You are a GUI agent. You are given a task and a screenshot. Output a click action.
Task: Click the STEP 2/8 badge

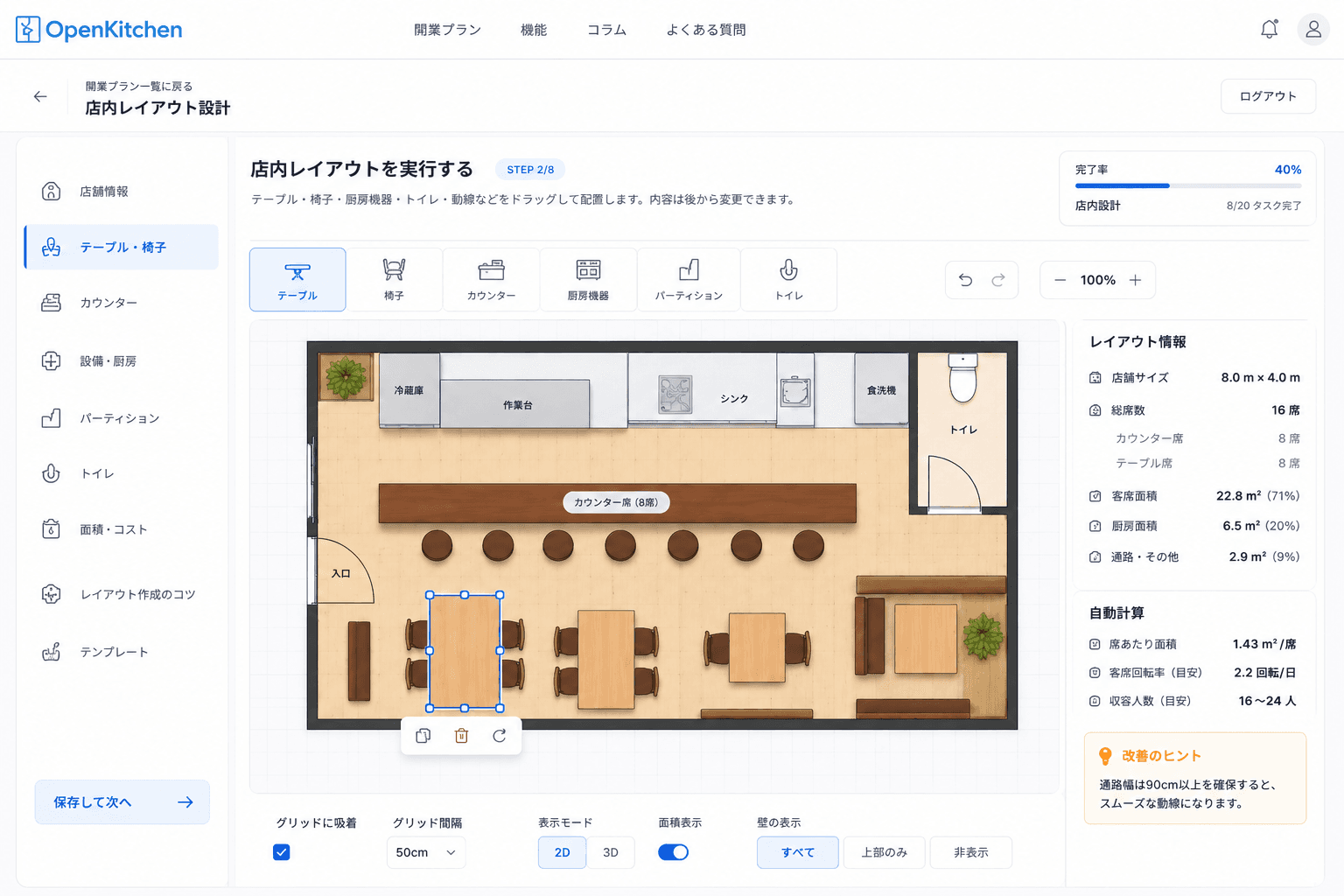coord(530,170)
